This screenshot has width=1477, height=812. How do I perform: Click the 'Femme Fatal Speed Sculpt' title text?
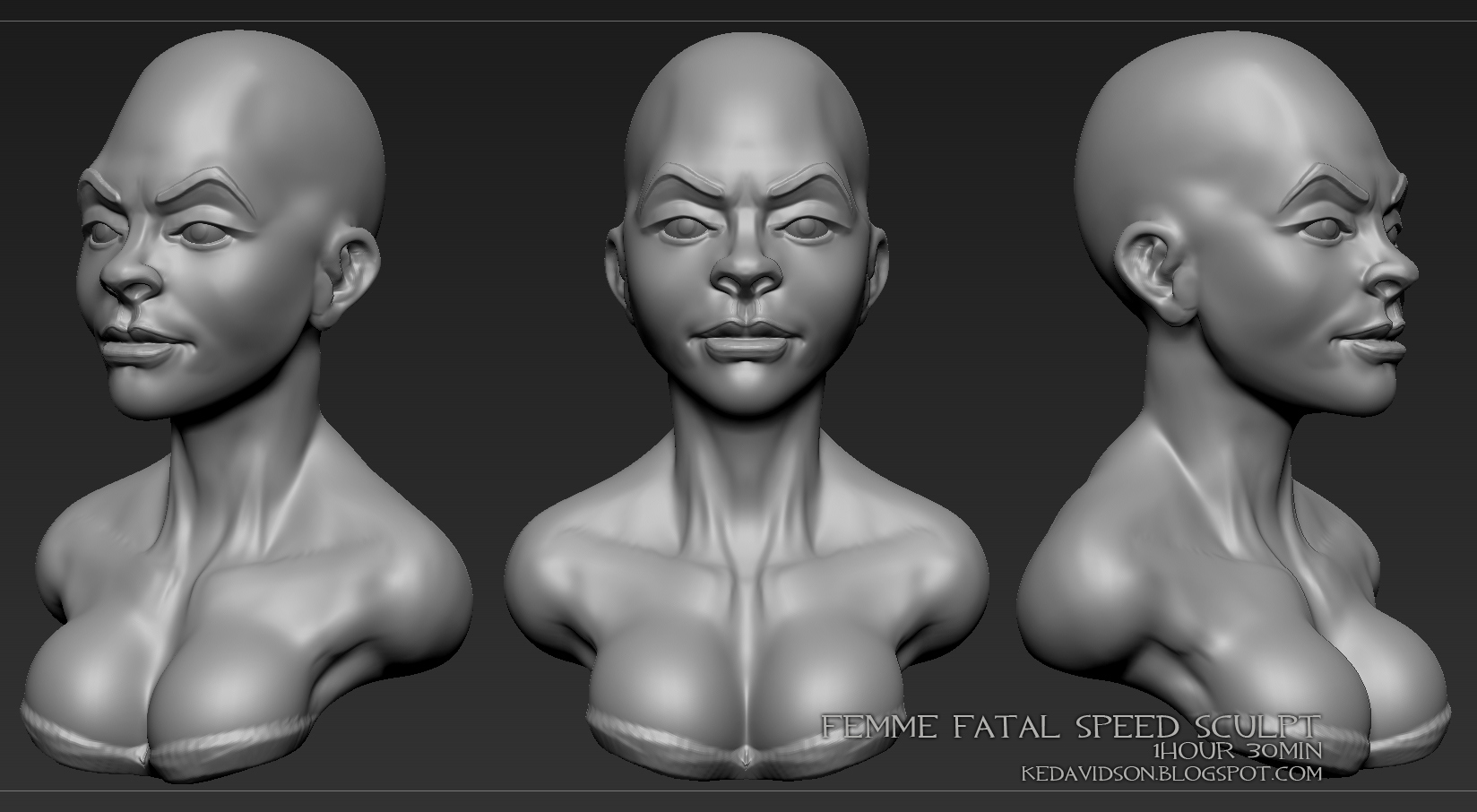1072,726
